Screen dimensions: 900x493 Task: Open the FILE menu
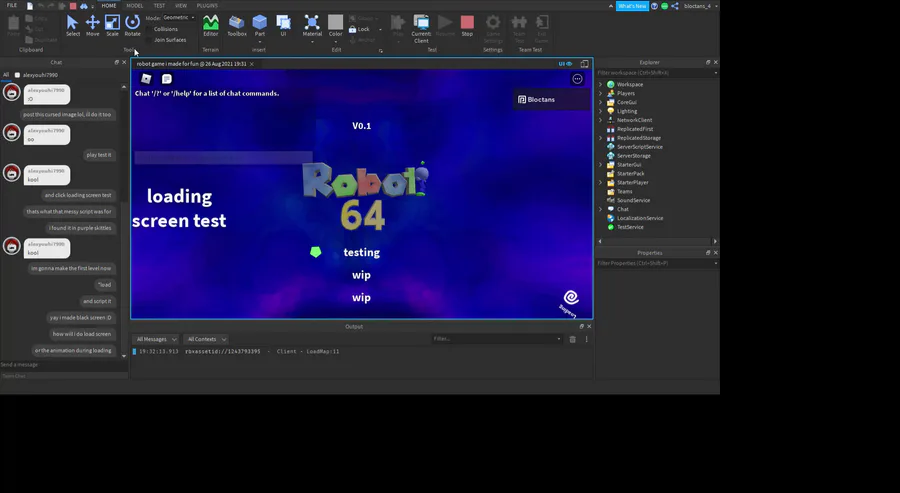(x=11, y=5)
